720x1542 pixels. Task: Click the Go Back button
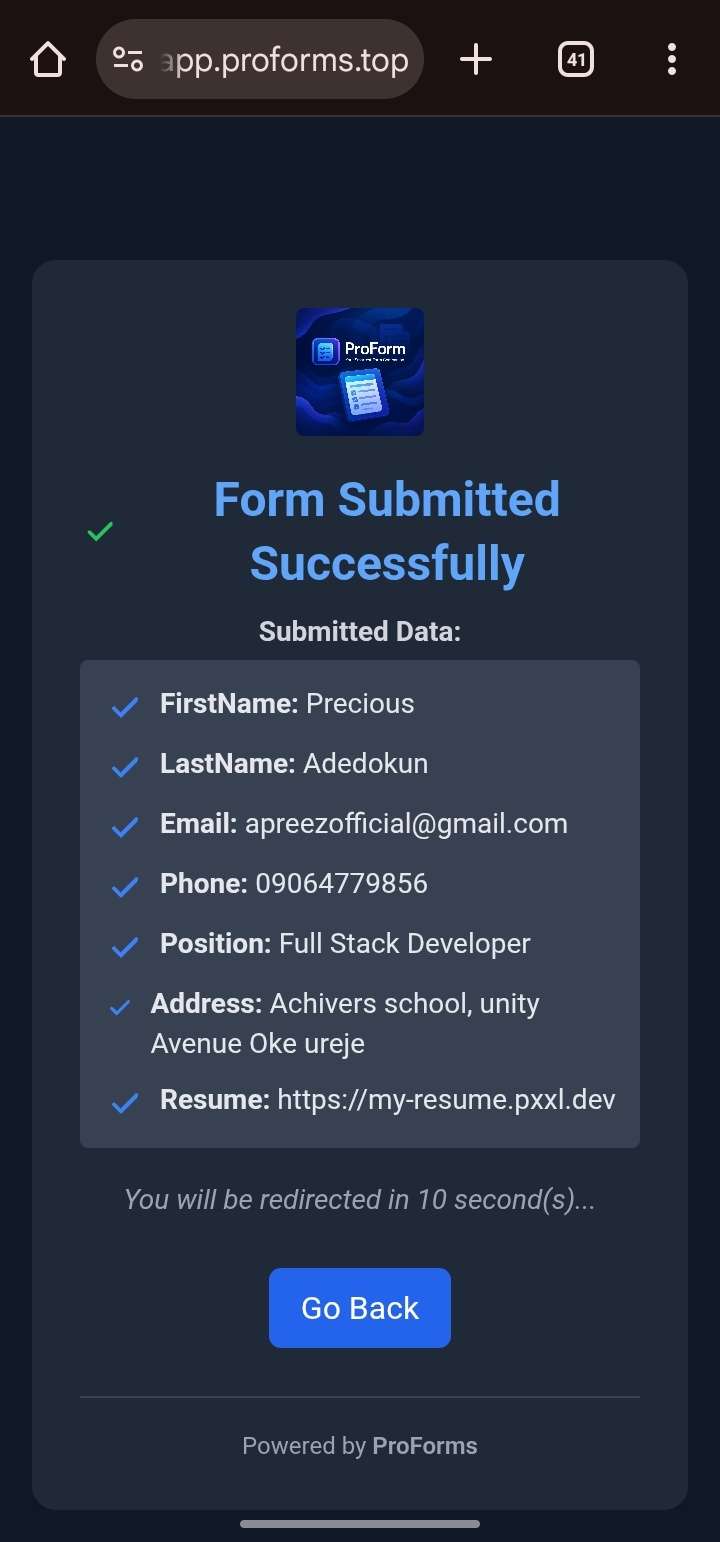(360, 1308)
